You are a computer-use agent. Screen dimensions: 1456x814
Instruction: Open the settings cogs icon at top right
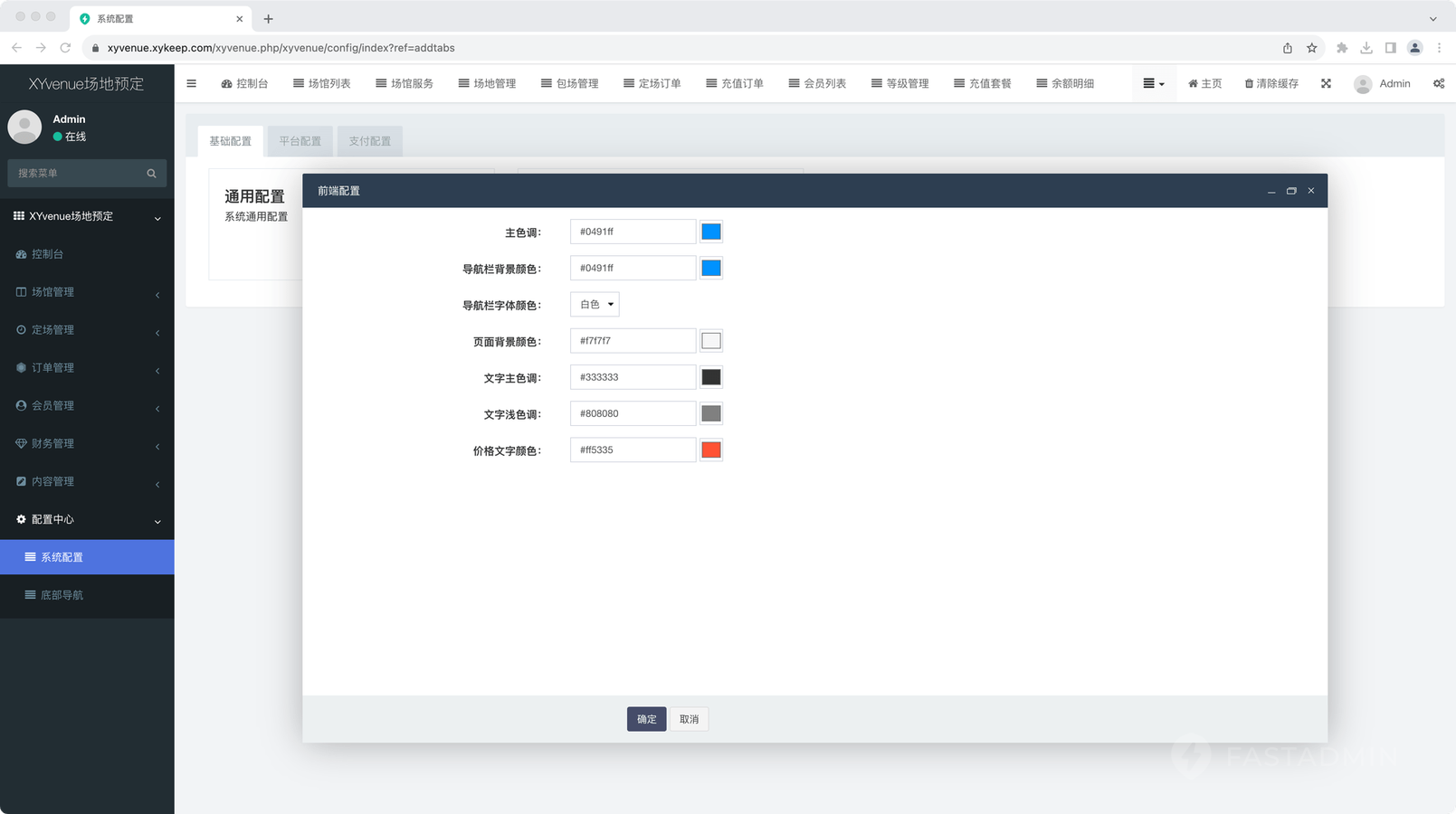click(x=1438, y=83)
